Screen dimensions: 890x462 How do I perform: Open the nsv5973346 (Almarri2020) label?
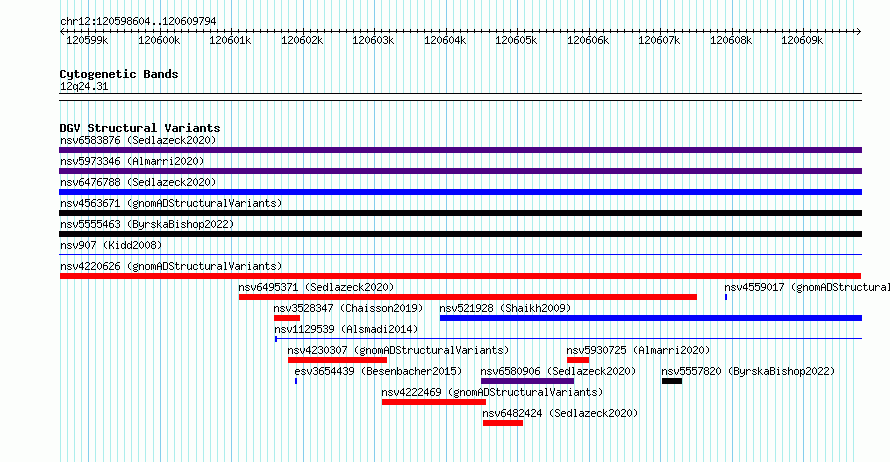point(132,161)
